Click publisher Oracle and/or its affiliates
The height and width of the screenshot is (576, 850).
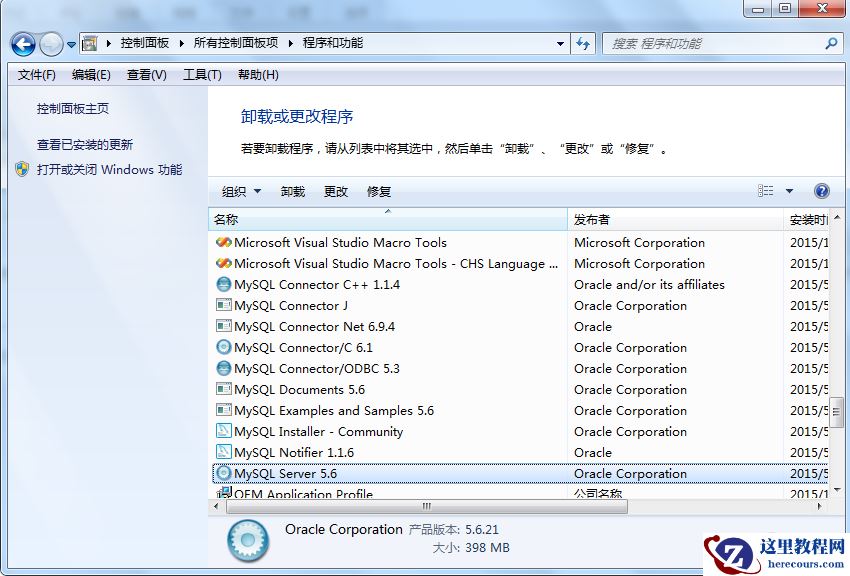pos(649,284)
